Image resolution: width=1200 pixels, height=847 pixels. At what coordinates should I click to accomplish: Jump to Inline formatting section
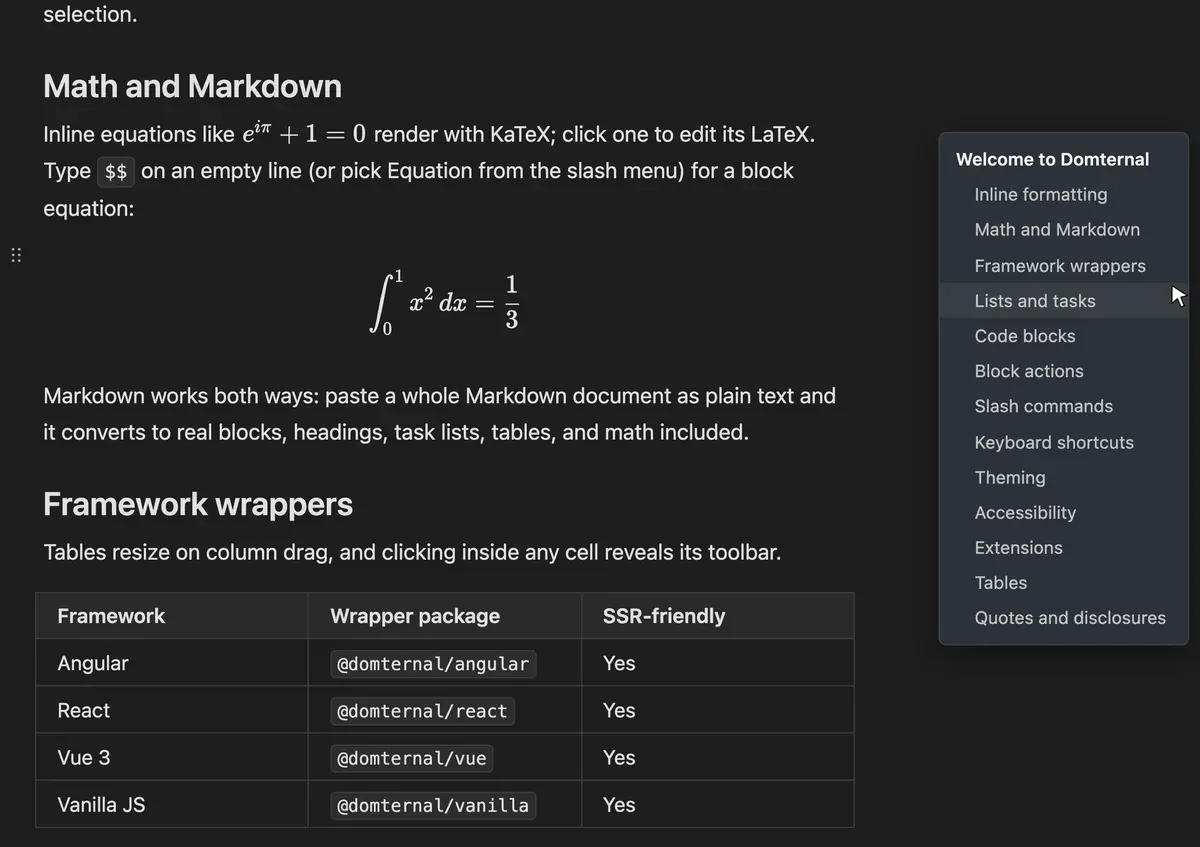coord(1041,194)
